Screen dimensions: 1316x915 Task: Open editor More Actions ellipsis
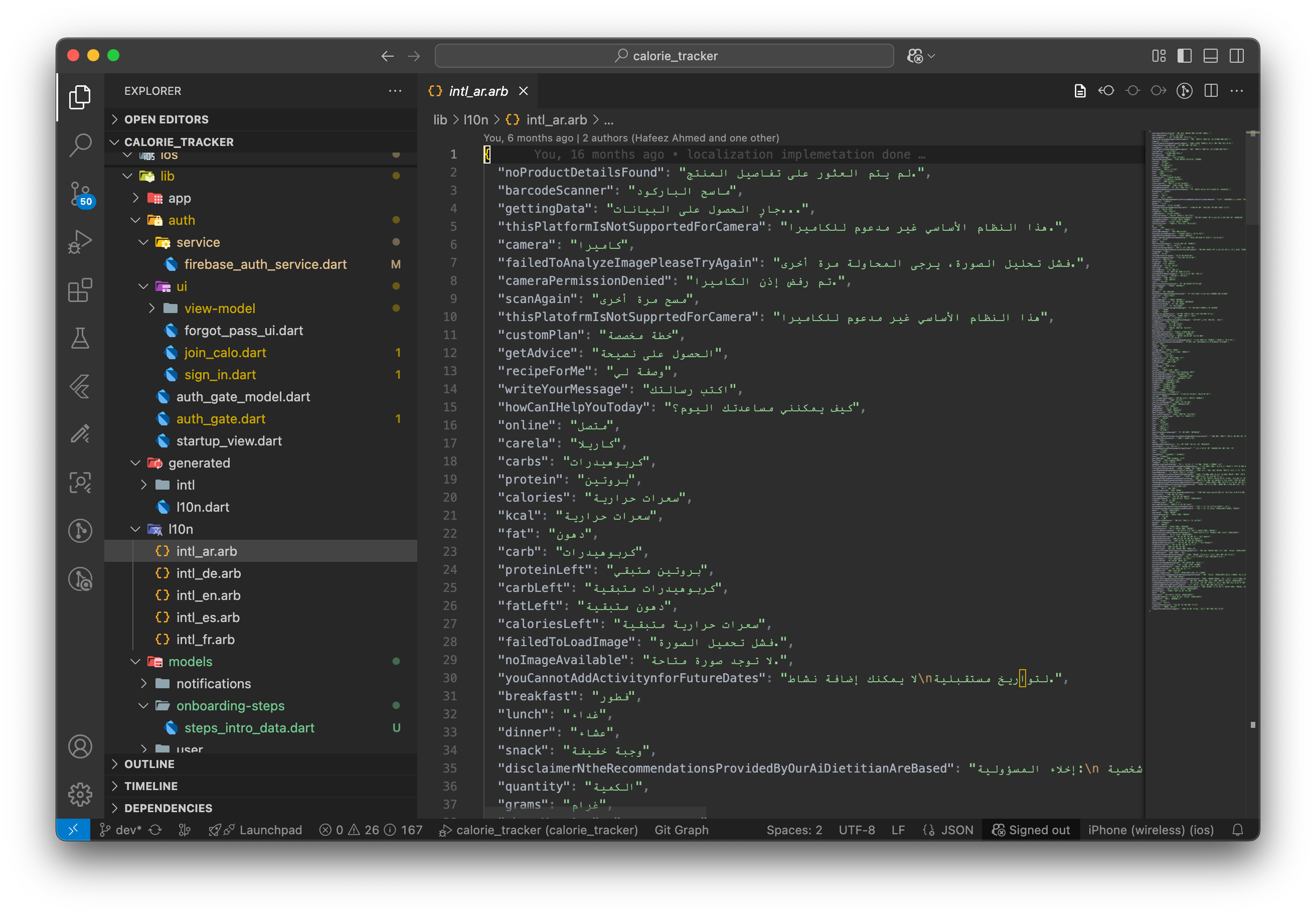(1237, 91)
